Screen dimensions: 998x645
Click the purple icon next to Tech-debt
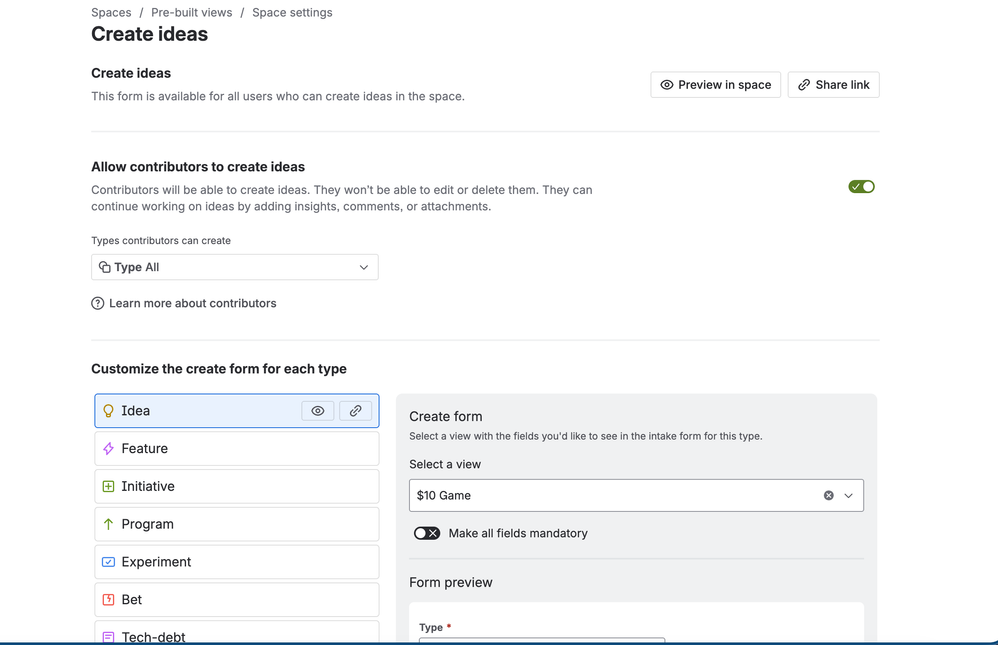point(108,637)
